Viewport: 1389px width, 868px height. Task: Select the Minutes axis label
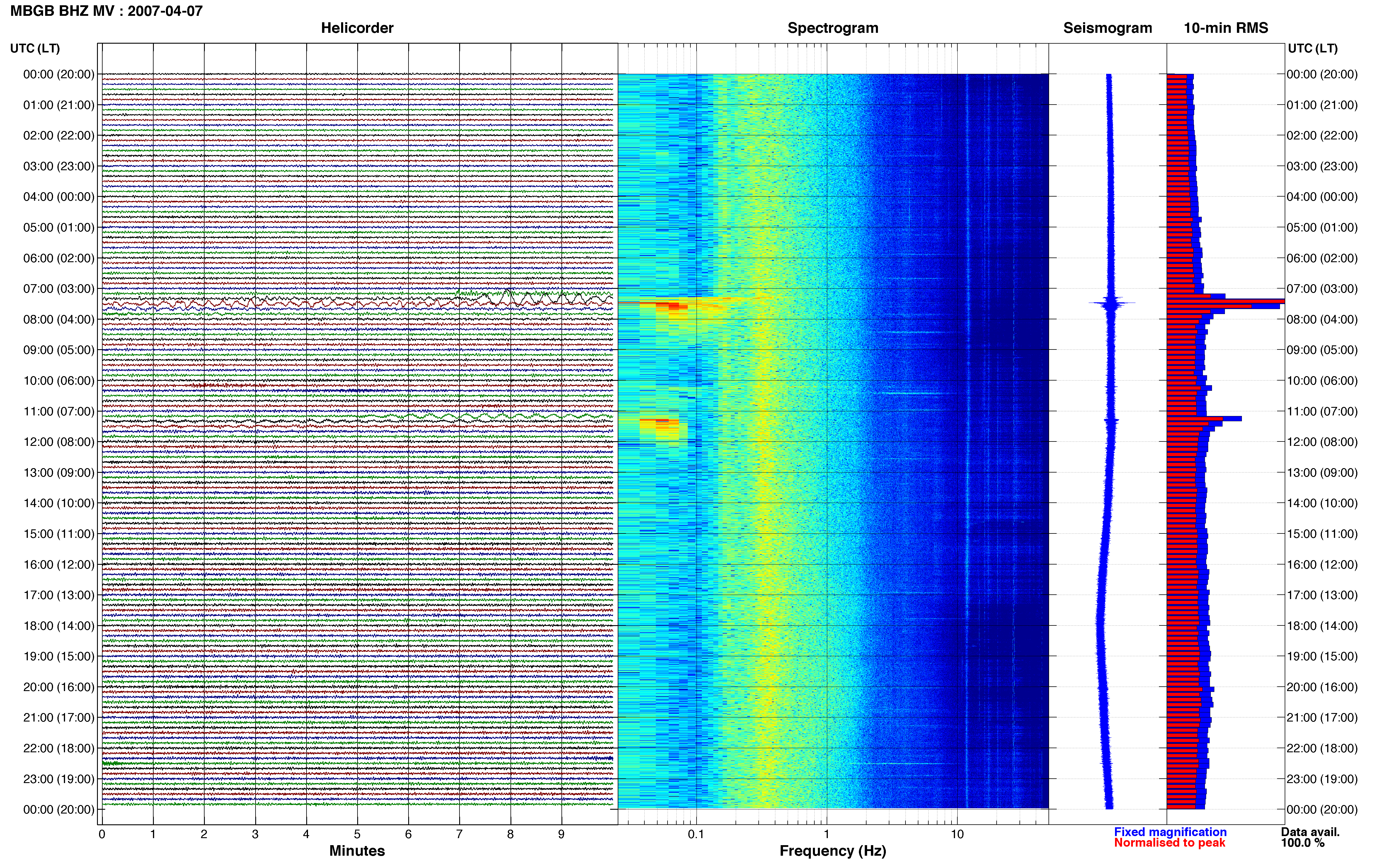coord(357,851)
